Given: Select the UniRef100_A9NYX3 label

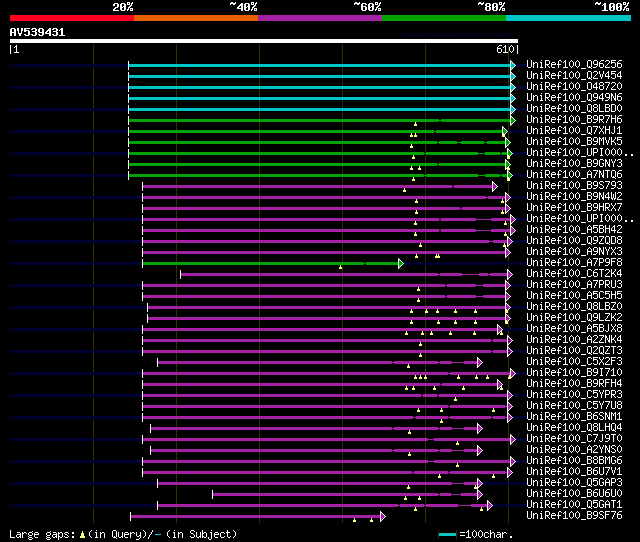Looking at the screenshot, I should [574, 251].
